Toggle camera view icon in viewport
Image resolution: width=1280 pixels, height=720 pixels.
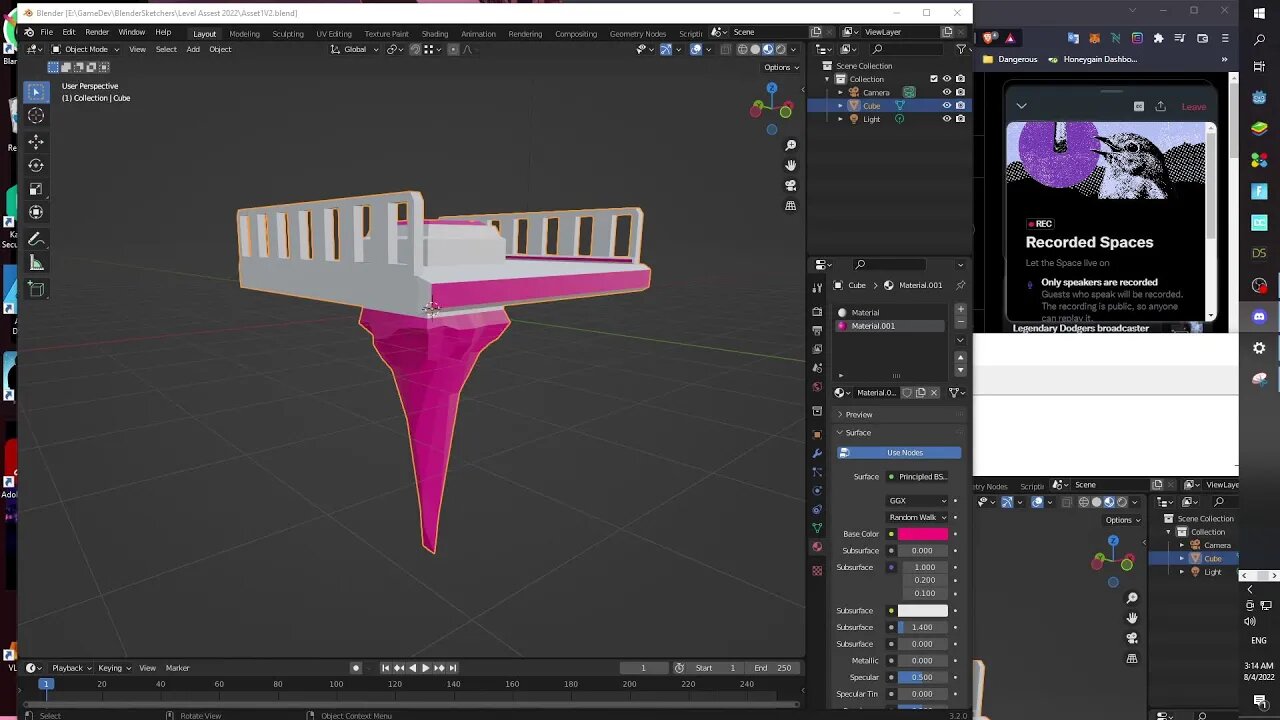(x=790, y=185)
